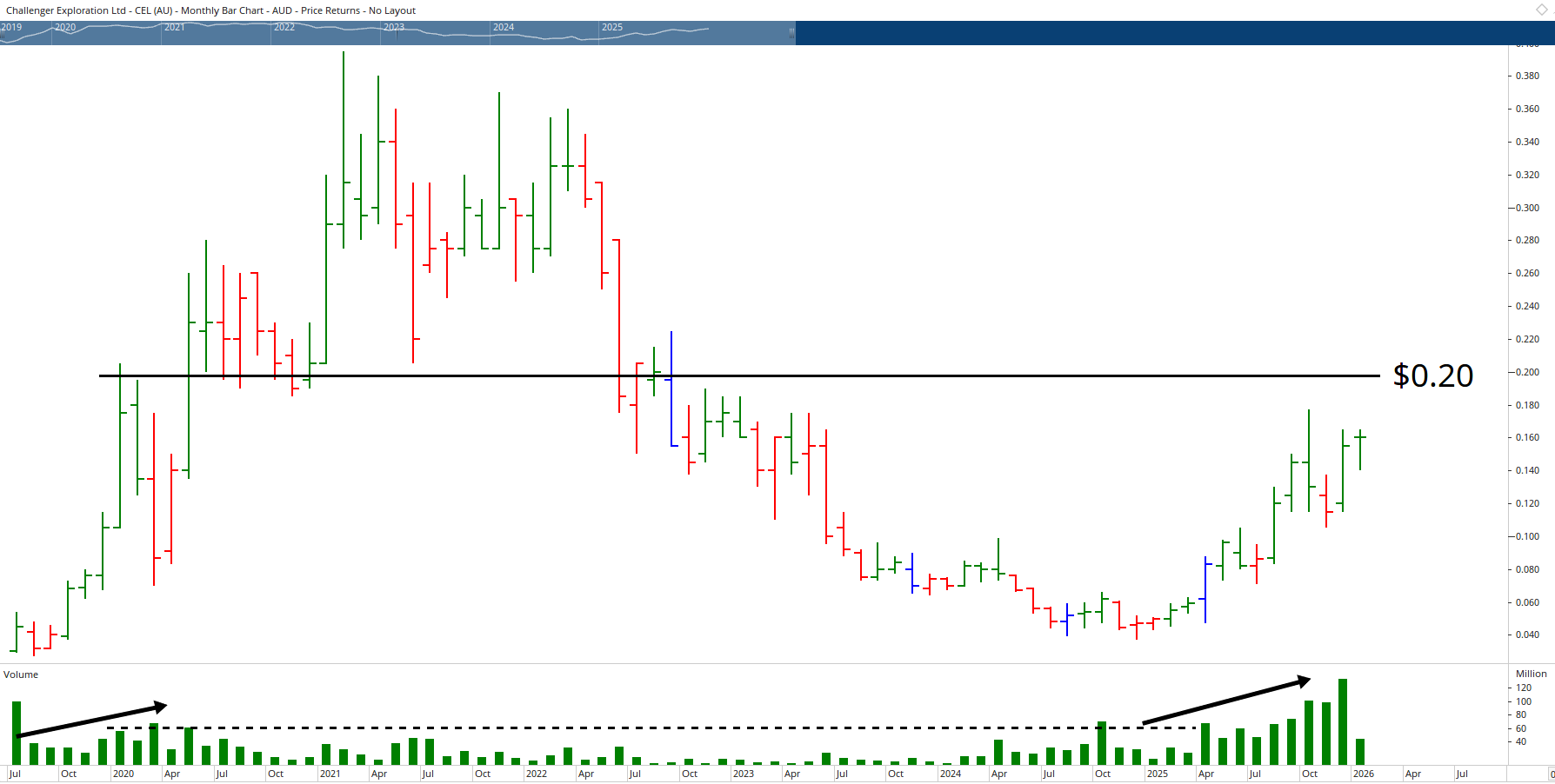
Task: Expand the 2025 section of the navigator
Action: click(x=615, y=27)
